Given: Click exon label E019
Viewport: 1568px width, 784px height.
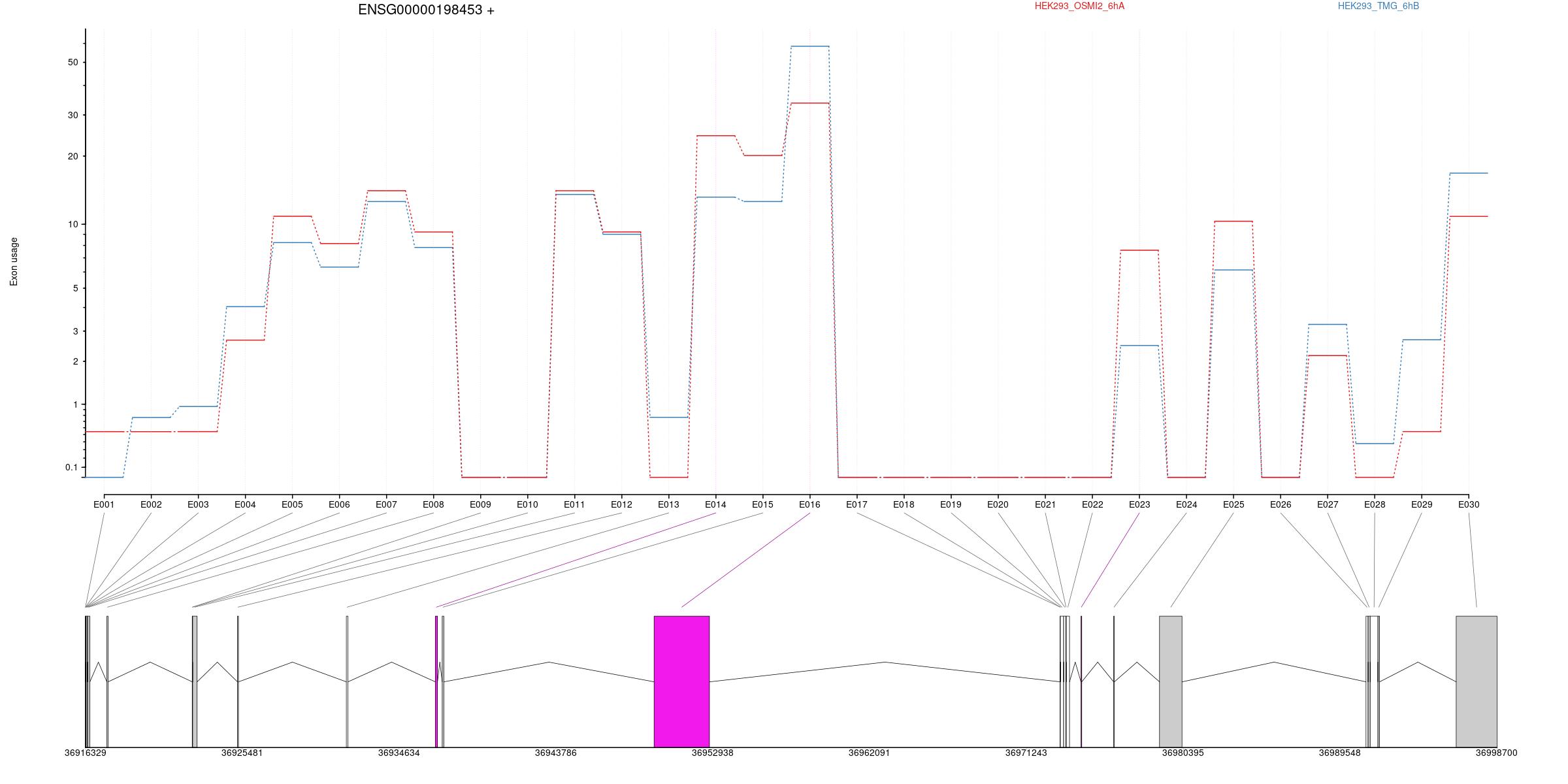Looking at the screenshot, I should point(951,504).
